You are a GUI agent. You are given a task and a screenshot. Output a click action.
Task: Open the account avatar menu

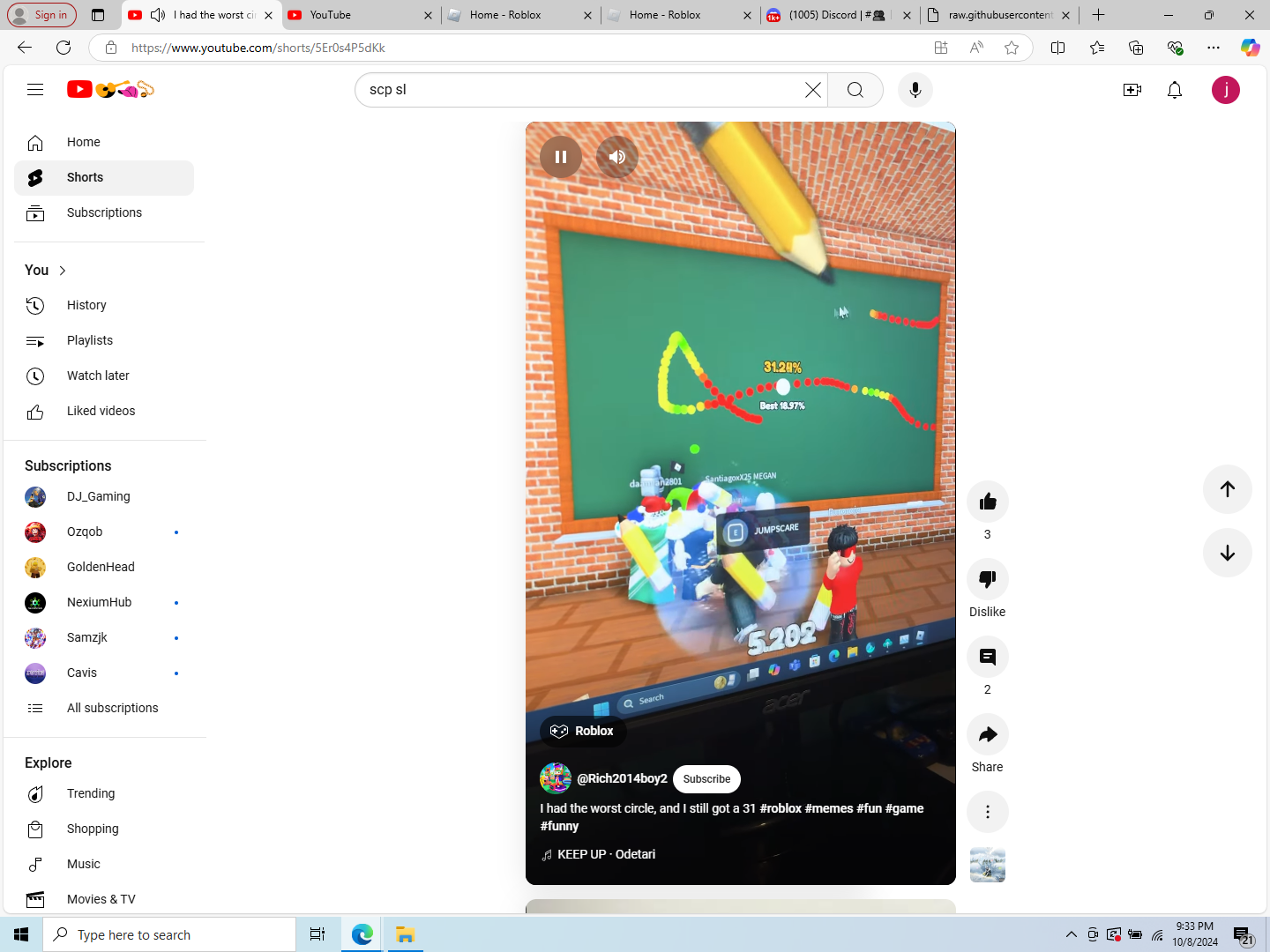click(x=1226, y=90)
